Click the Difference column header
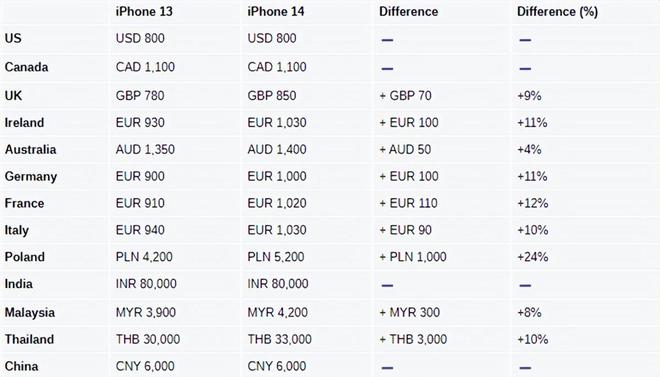 coord(408,11)
